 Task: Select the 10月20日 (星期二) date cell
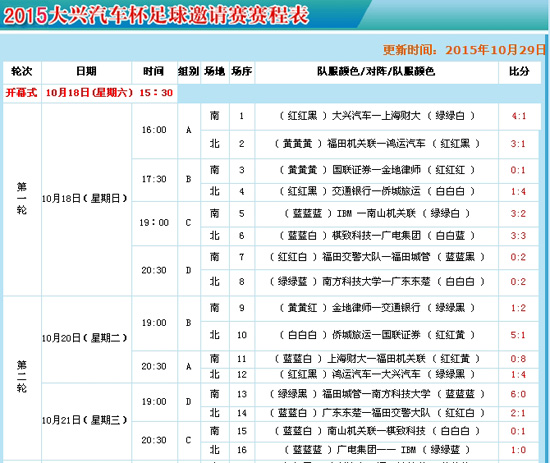pyautogui.click(x=85, y=338)
